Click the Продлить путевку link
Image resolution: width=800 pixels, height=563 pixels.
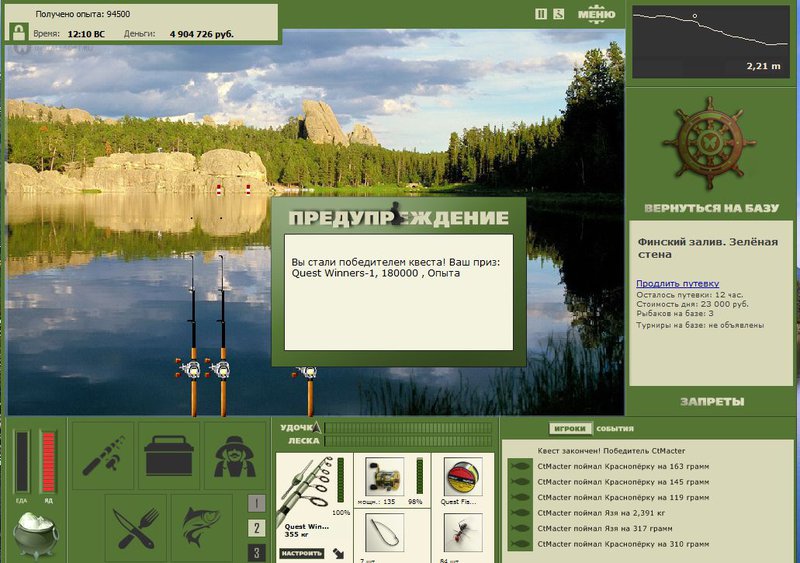[678, 283]
